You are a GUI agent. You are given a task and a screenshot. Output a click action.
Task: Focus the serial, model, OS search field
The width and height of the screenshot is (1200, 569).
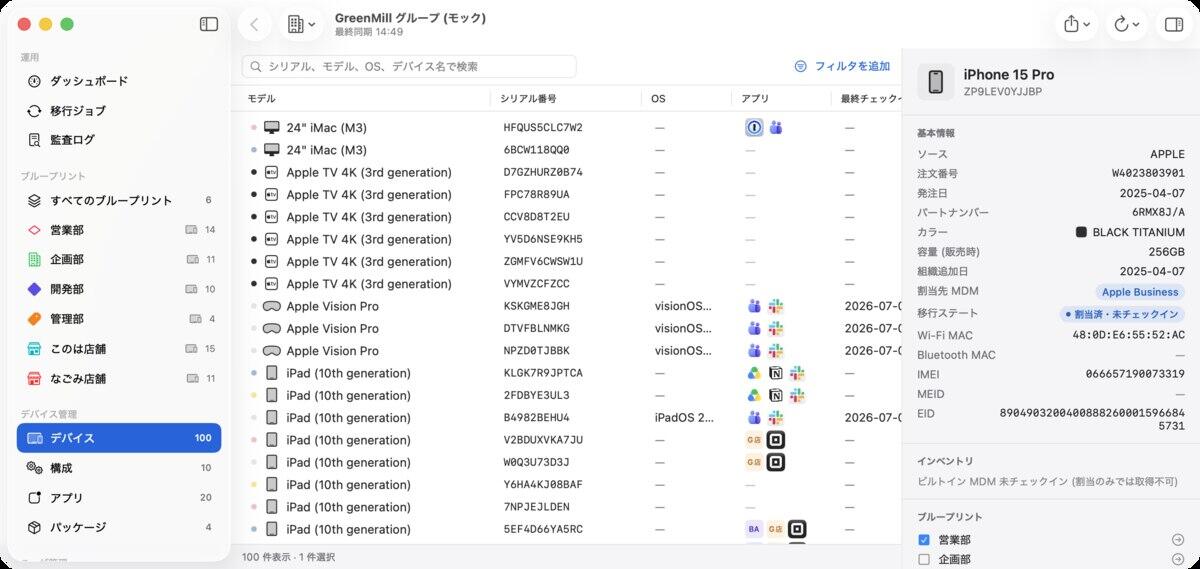[409, 66]
